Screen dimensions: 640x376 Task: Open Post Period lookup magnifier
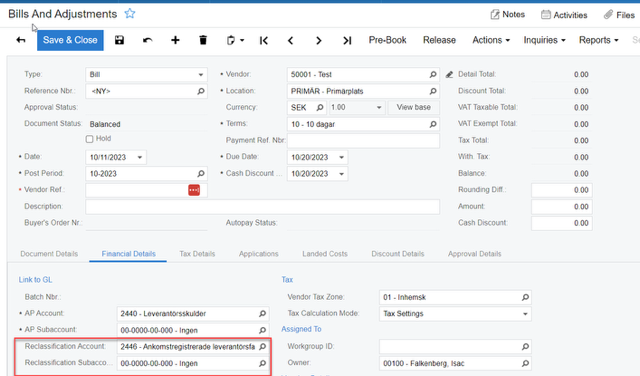point(201,174)
